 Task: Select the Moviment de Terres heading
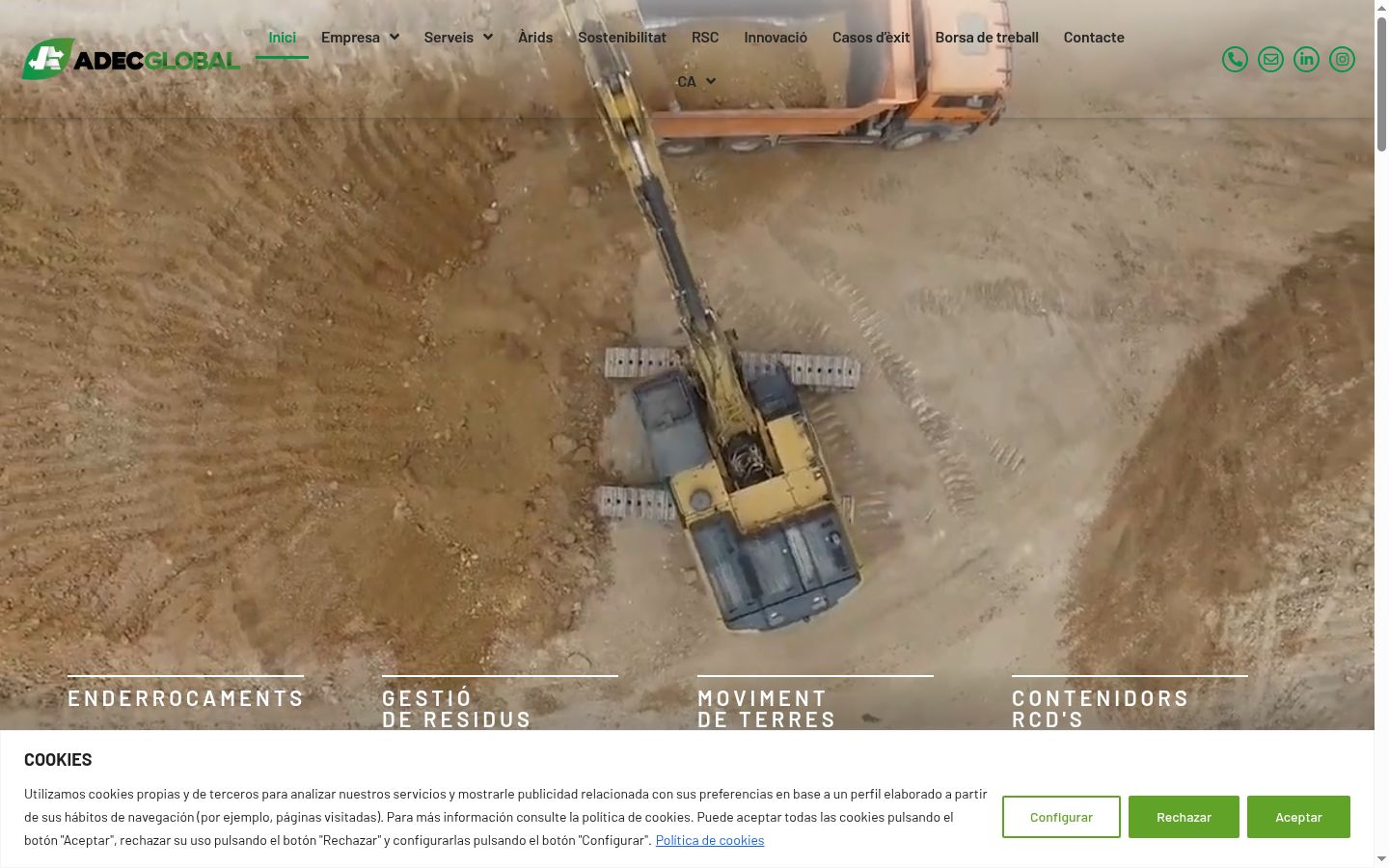[767, 709]
